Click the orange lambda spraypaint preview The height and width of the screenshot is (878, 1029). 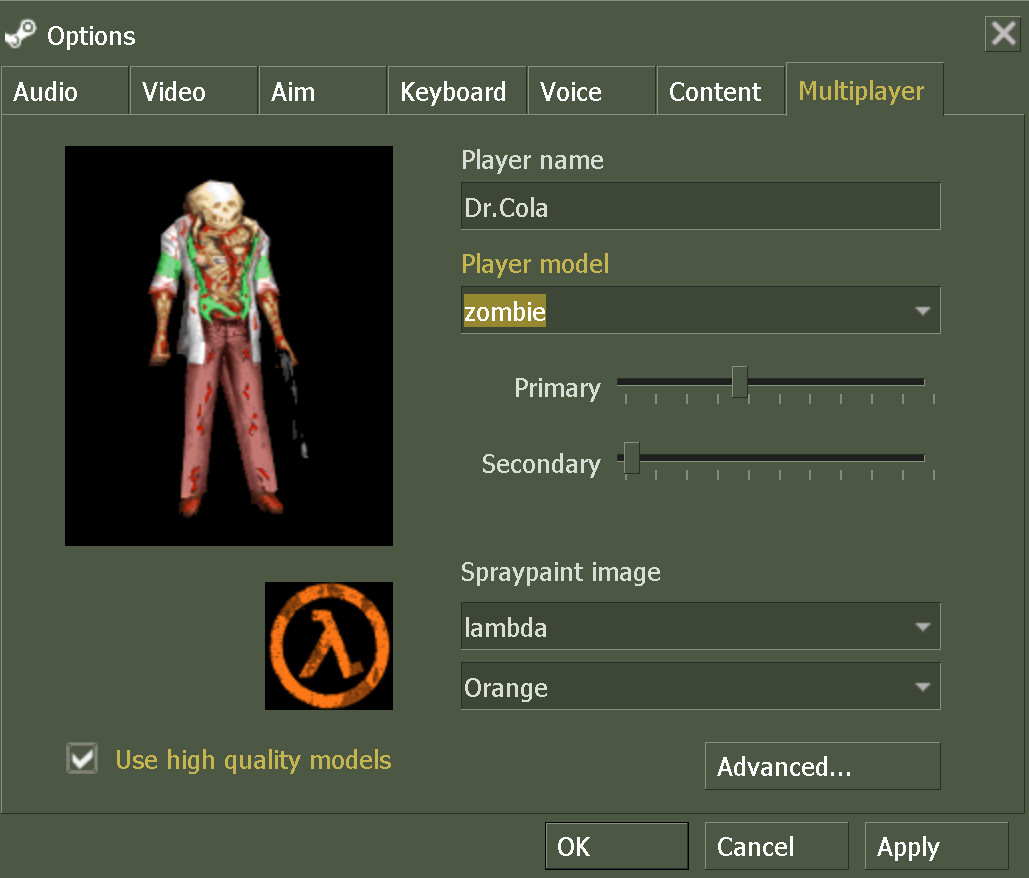328,645
